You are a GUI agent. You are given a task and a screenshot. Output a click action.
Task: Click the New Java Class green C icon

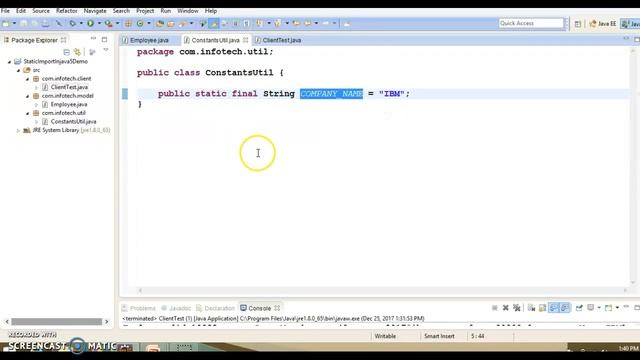(140, 24)
